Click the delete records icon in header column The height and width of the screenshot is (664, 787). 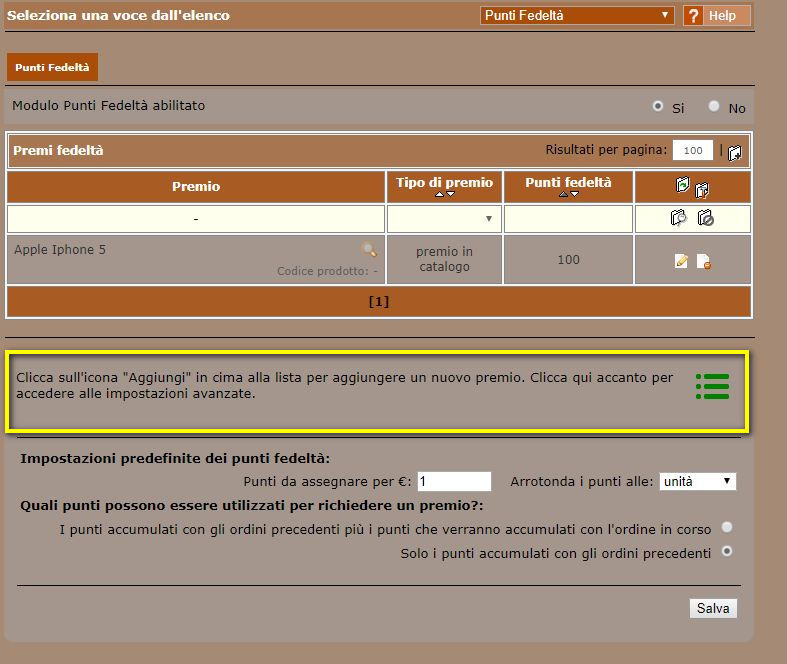[702, 190]
